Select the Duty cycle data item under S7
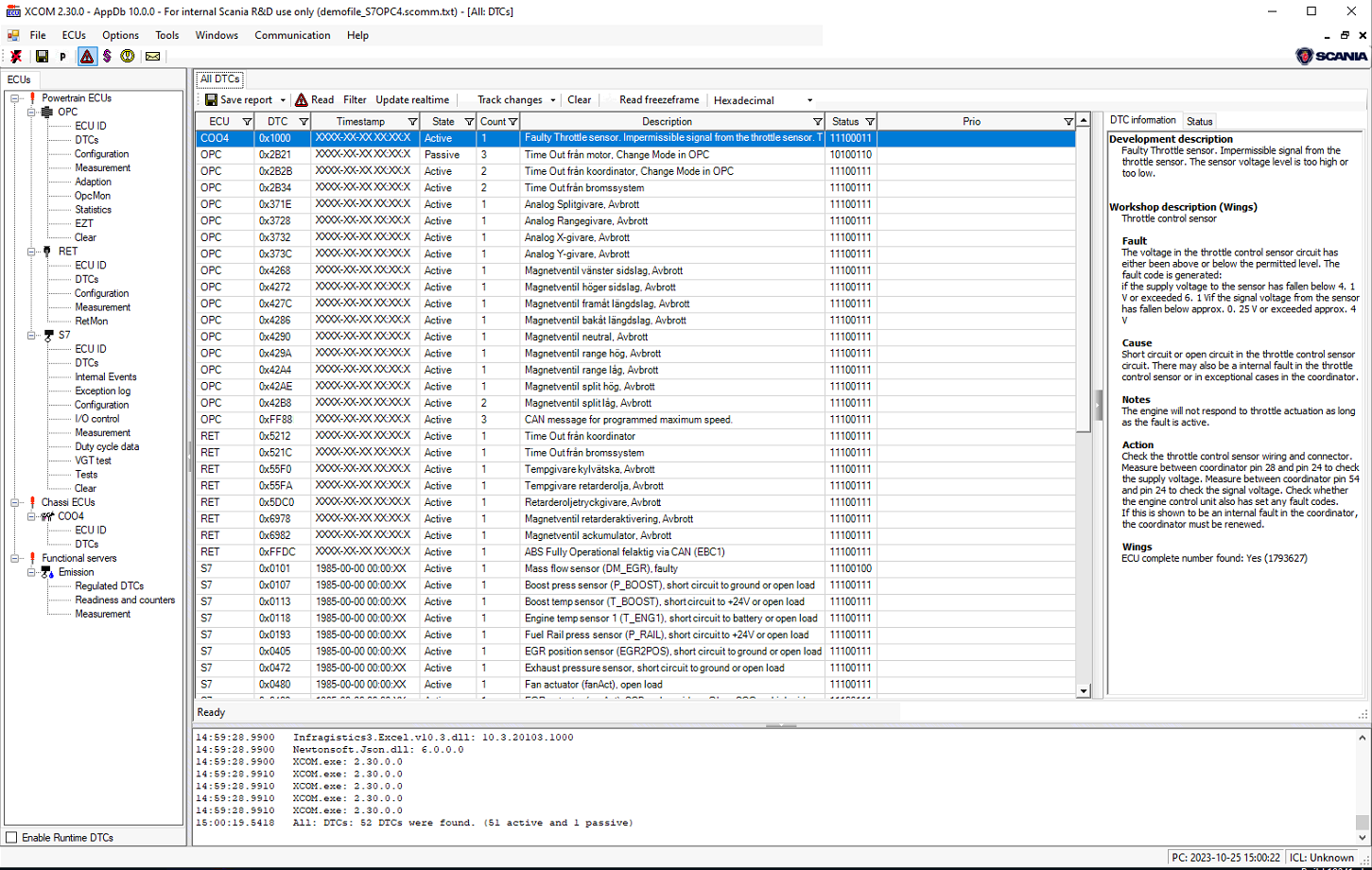Screen dimensions: 1372x870 [x=107, y=446]
